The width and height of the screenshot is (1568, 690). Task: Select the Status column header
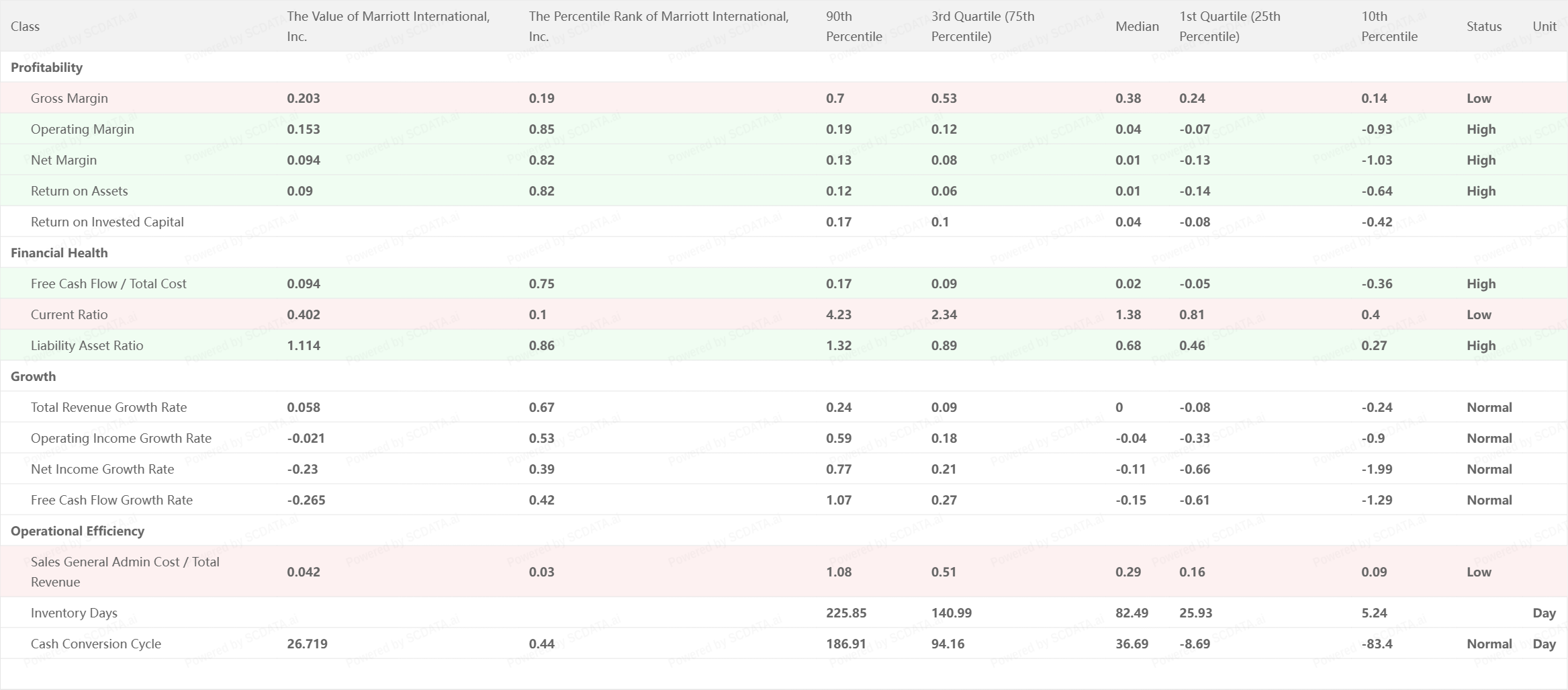[x=1483, y=26]
